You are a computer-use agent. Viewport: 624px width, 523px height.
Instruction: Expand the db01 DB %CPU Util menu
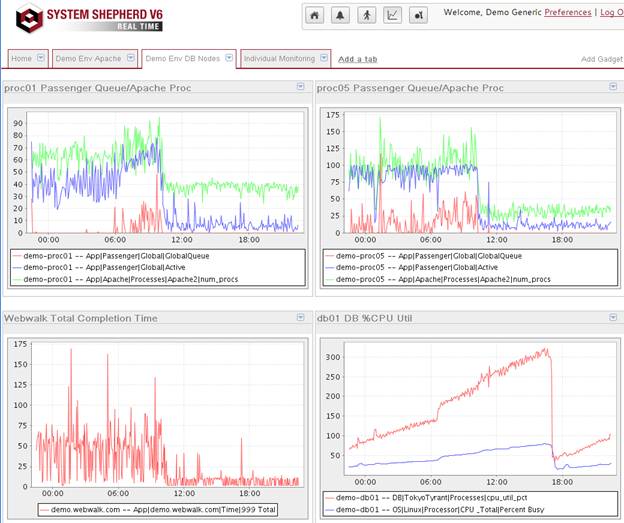613,317
